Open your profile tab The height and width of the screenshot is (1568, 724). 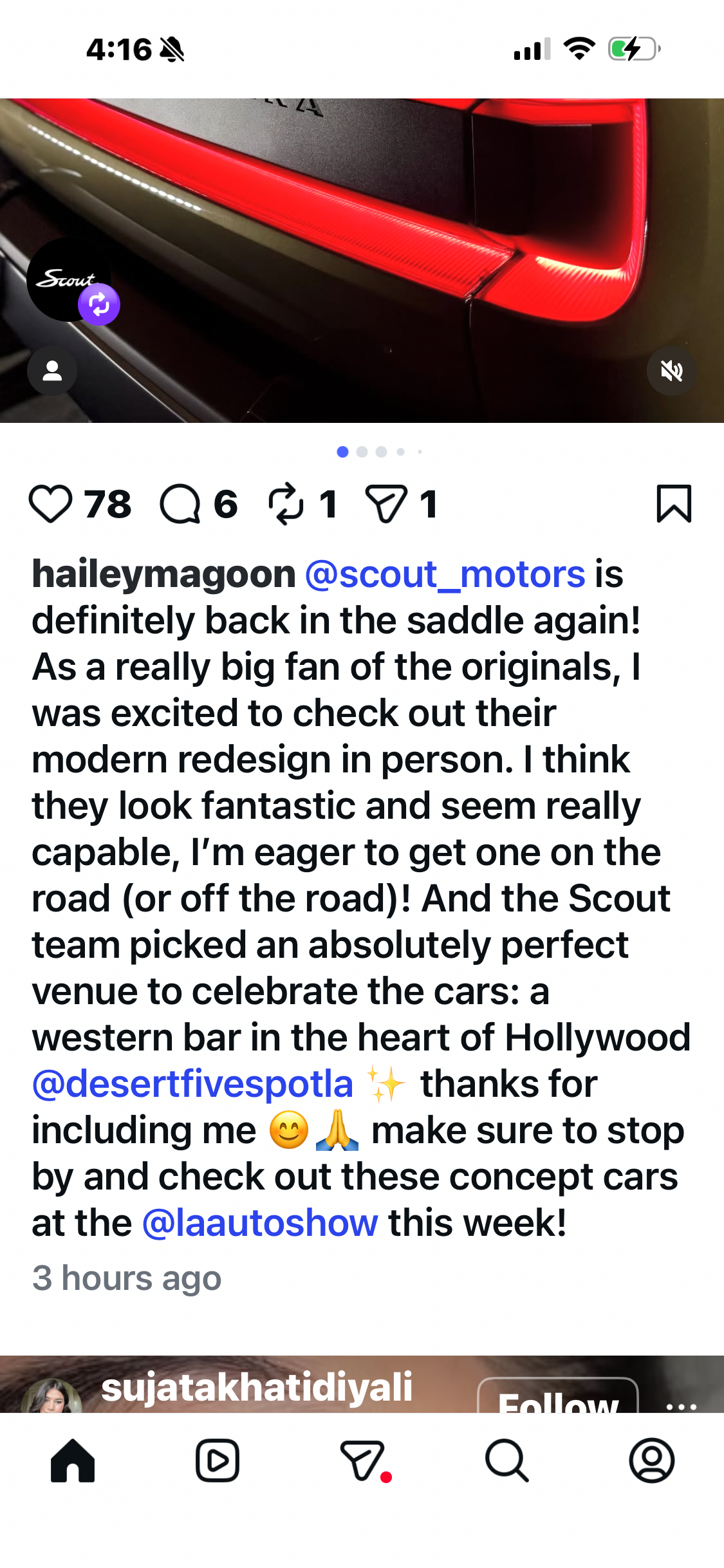651,1461
